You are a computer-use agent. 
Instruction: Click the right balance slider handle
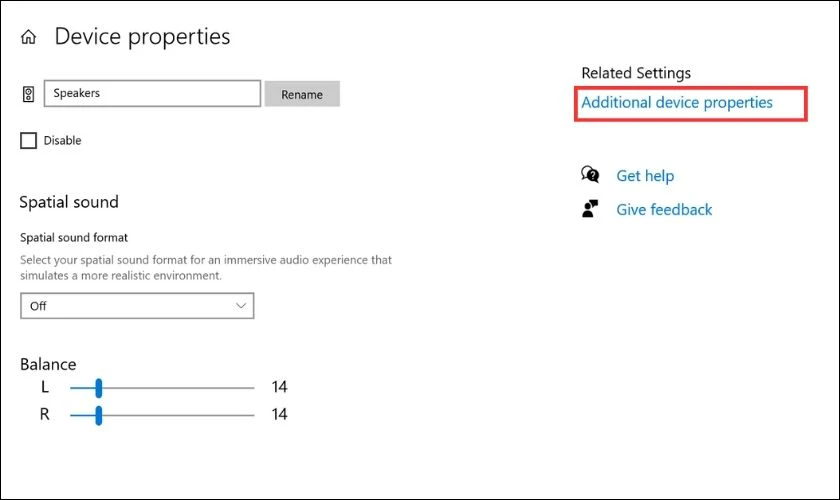(99, 415)
